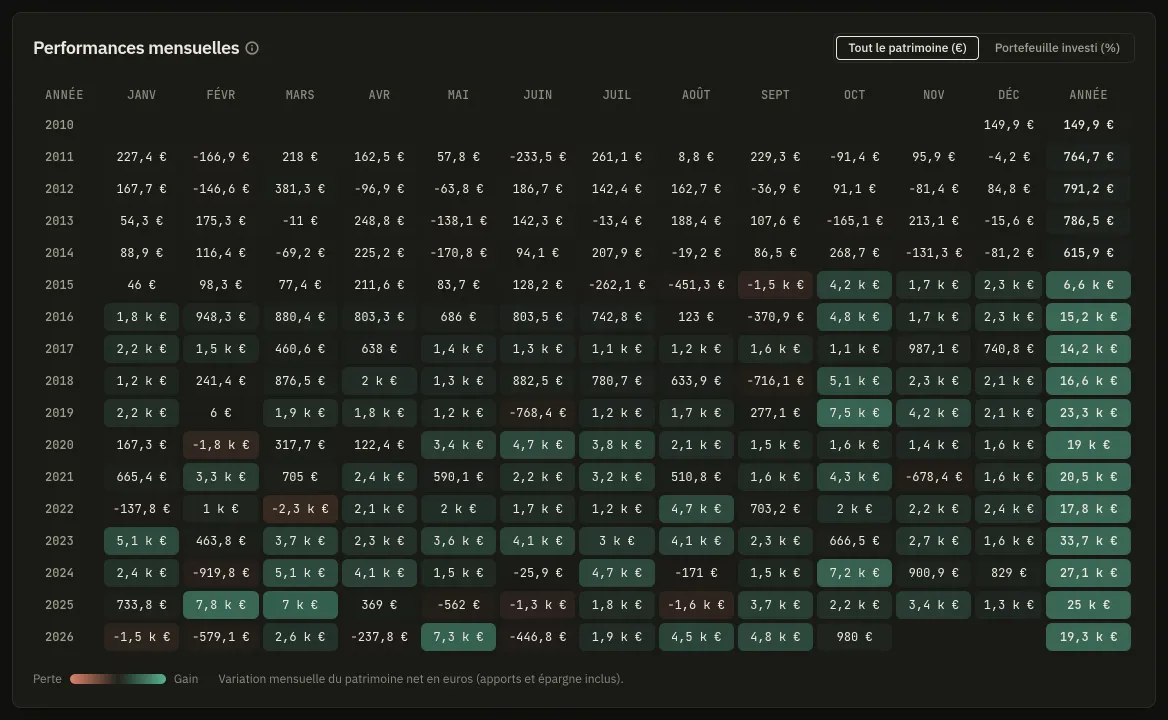The image size is (1168, 720).
Task: Select the 2020 year row label
Action: [x=60, y=445]
